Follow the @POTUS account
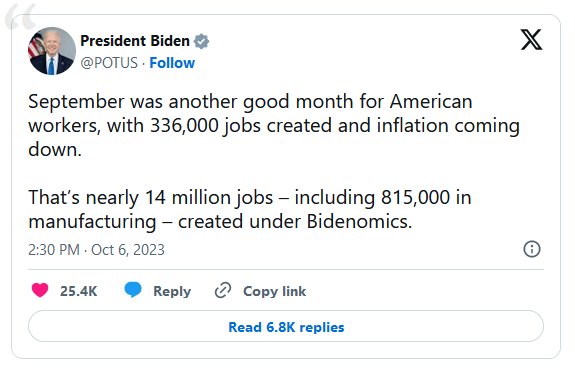575x377 pixels. click(172, 63)
